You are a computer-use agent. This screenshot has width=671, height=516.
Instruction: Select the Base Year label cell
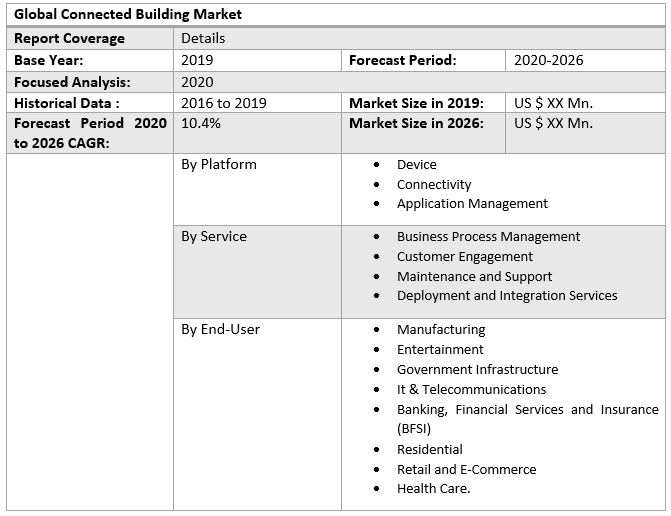click(50, 60)
